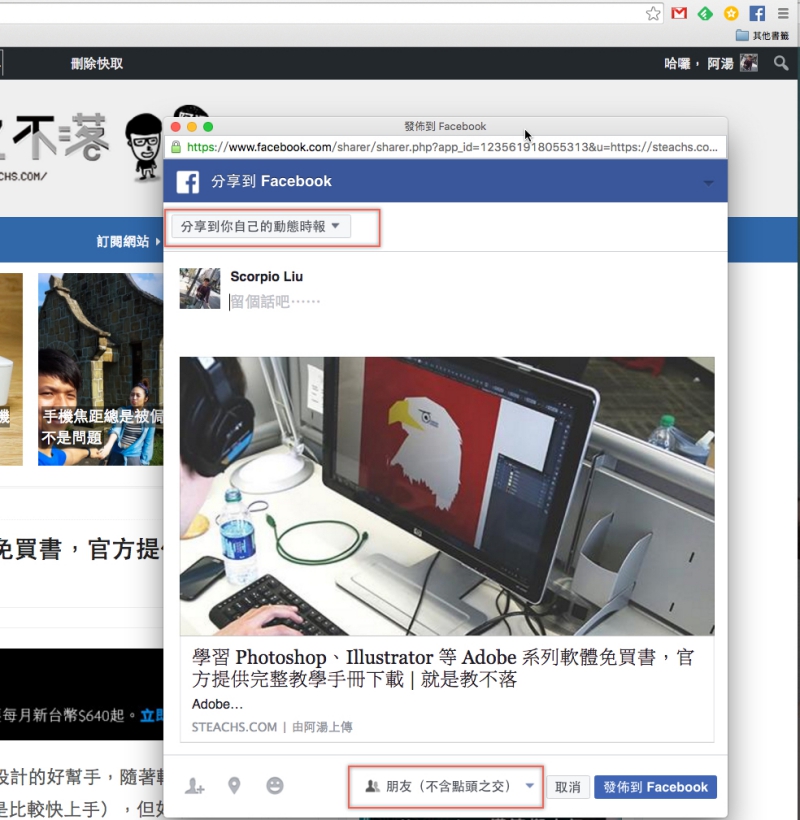Image resolution: width=800 pixels, height=820 pixels.
Task: Click the 取消 button
Action: [567, 787]
